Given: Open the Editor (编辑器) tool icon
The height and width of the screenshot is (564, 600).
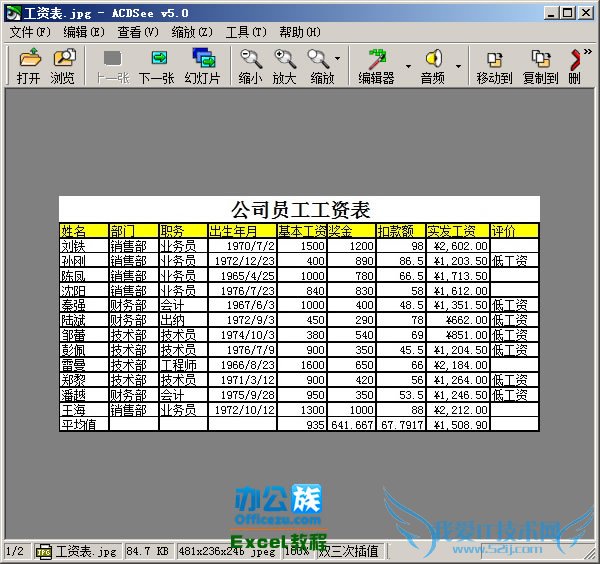Looking at the screenshot, I should (x=377, y=58).
